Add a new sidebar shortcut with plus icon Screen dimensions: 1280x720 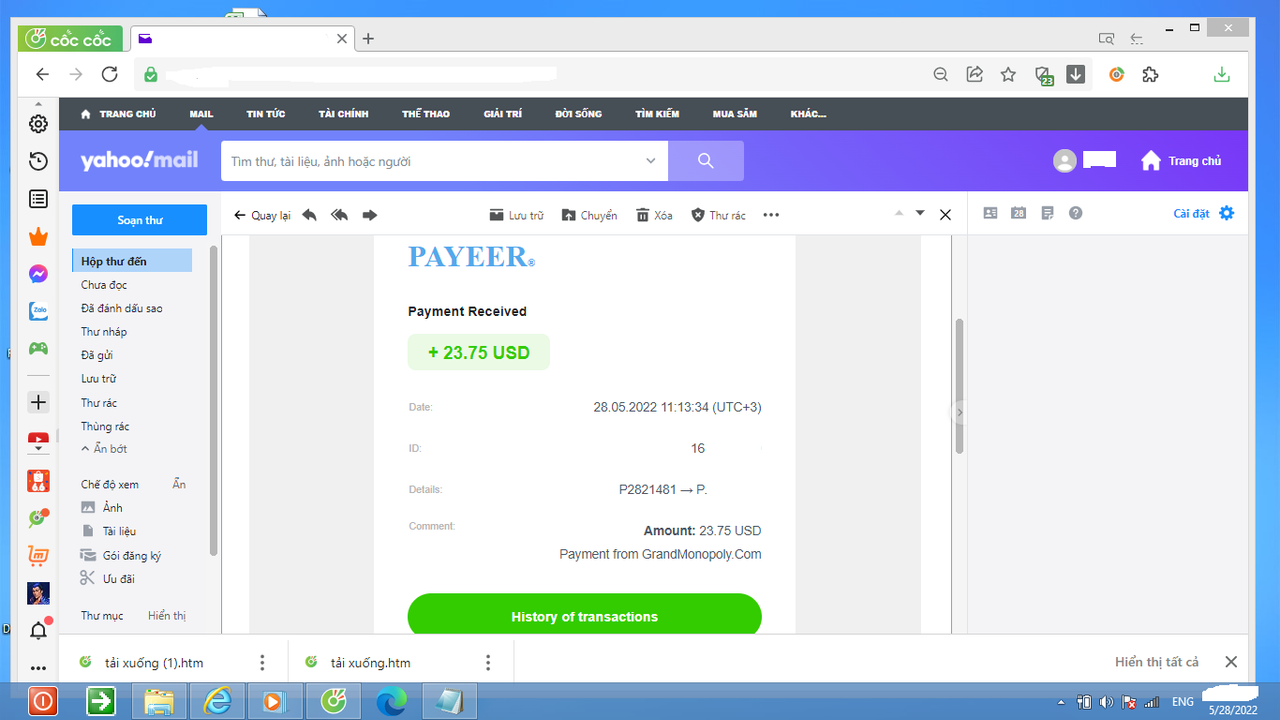coord(38,402)
